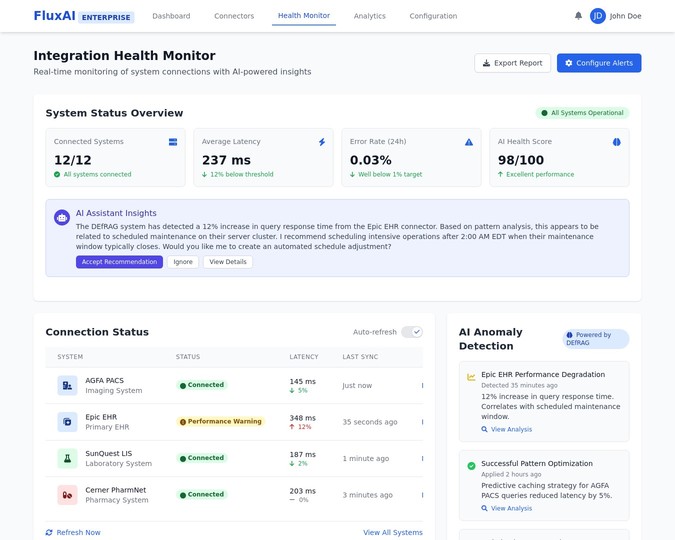Image resolution: width=675 pixels, height=540 pixels.
Task: Open the View All Systems link
Action: tap(393, 533)
